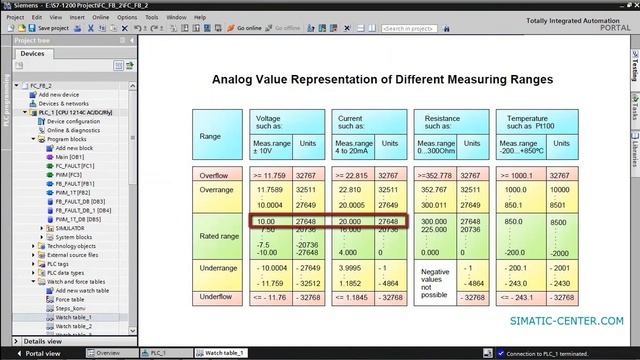This screenshot has height=360, width=640.
Task: Click Save project button
Action: tap(49, 28)
